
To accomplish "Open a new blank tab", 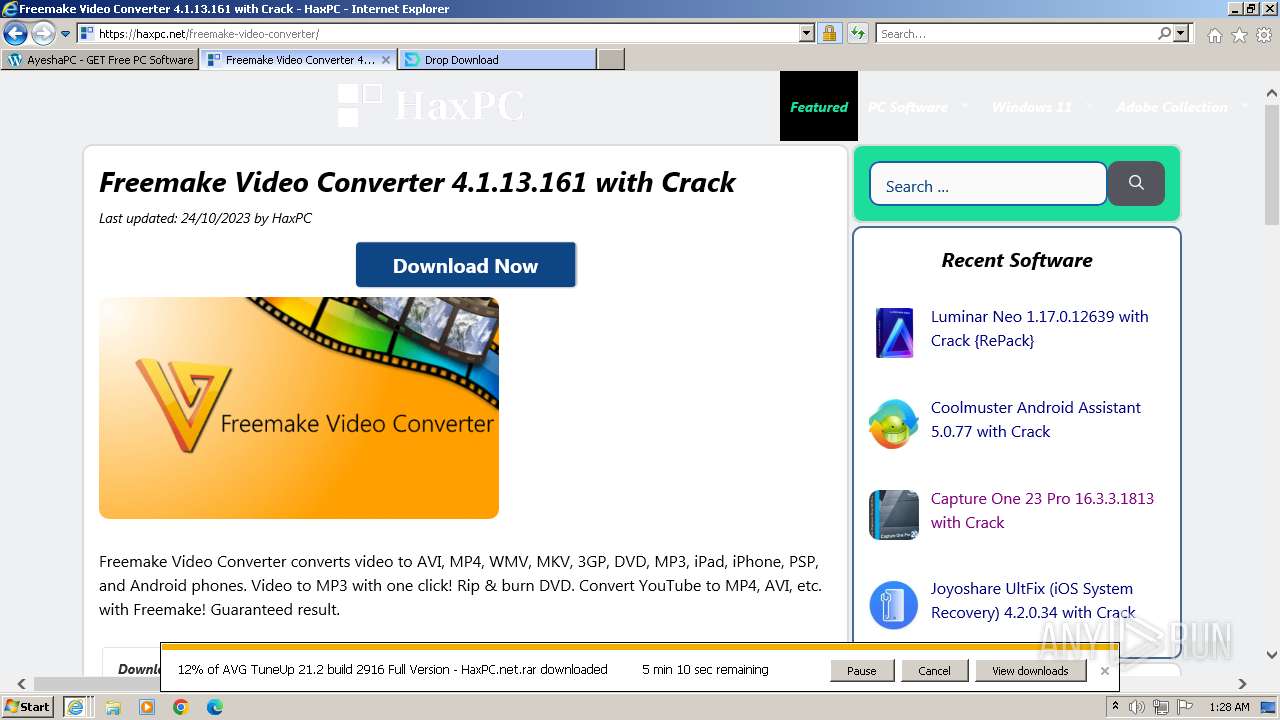I will point(611,60).
